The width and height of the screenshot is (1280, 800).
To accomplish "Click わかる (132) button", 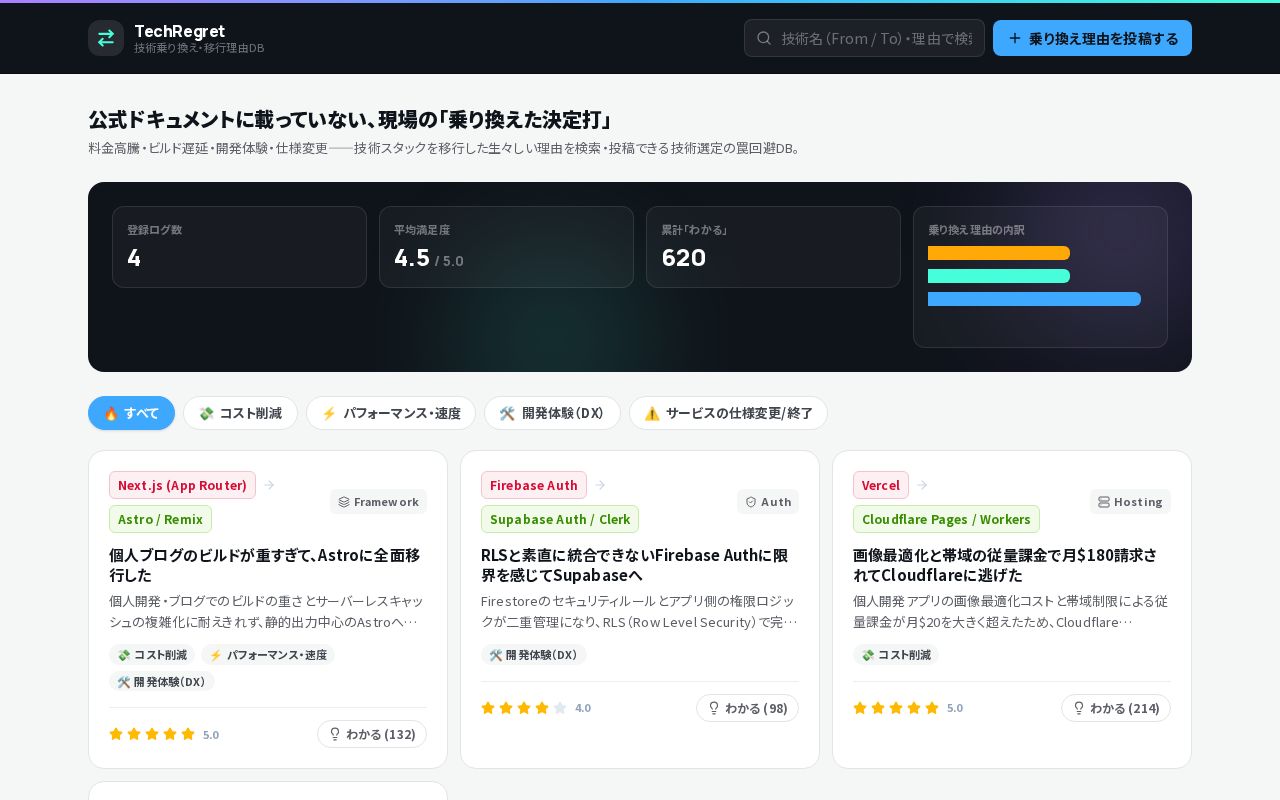I will click(x=372, y=734).
